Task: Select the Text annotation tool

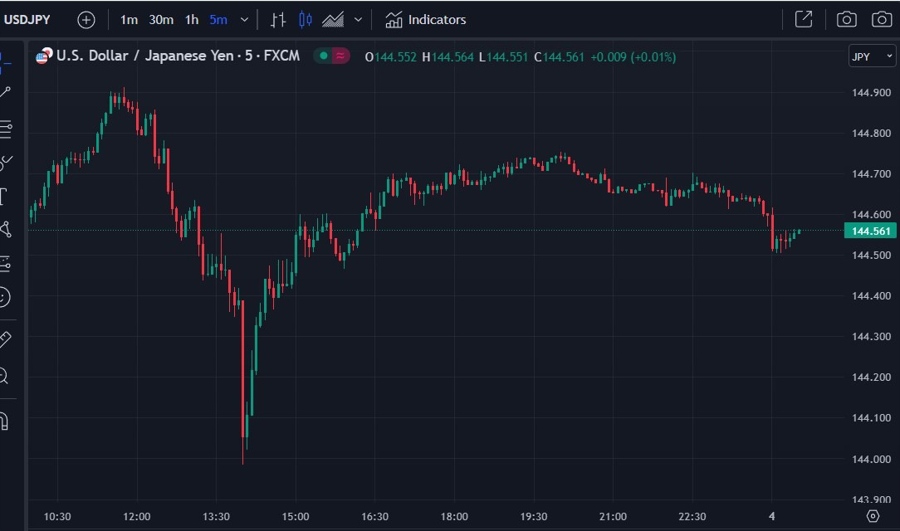Action: tap(3, 196)
